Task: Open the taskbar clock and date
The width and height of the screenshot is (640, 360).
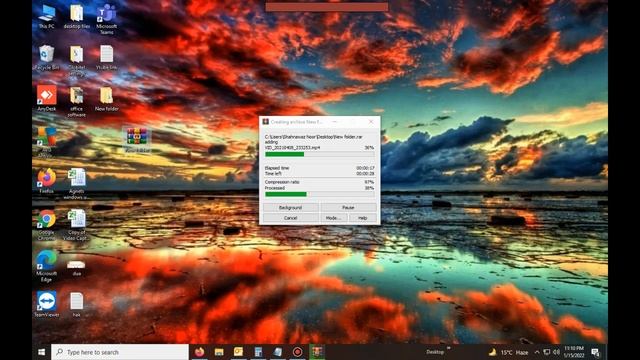Action: pos(574,352)
